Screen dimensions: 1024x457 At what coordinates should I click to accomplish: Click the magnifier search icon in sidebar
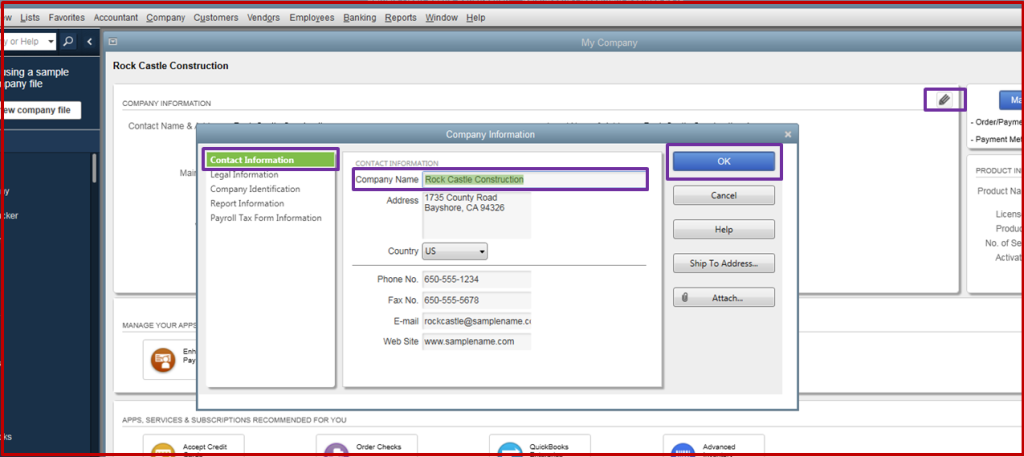69,42
